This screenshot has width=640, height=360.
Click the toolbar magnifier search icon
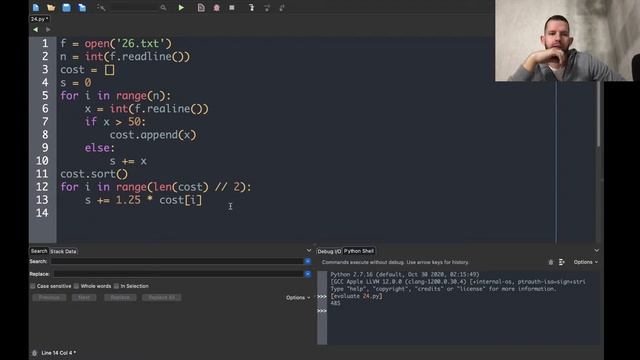click(163, 7)
